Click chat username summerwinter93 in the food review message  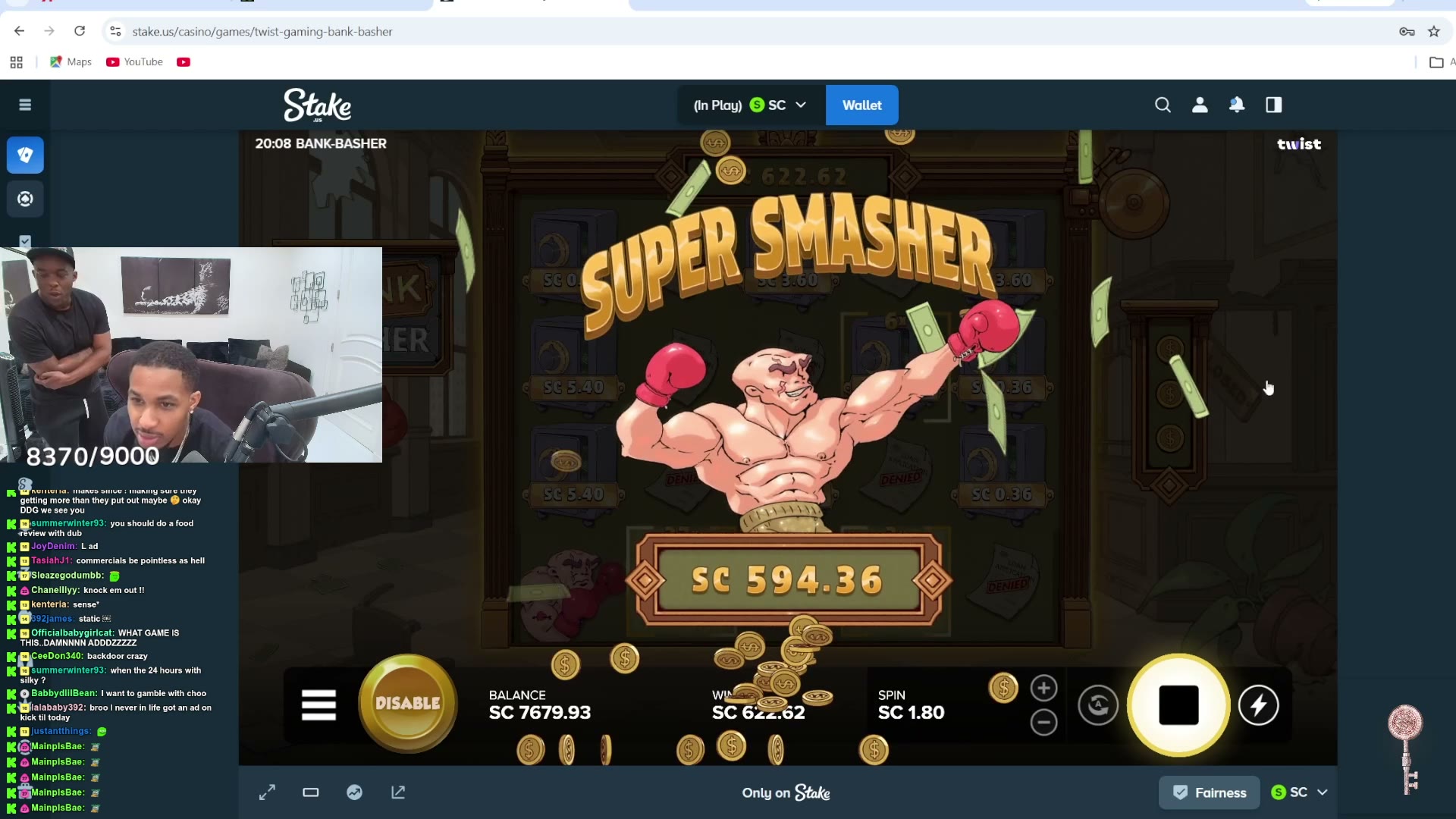click(68, 523)
